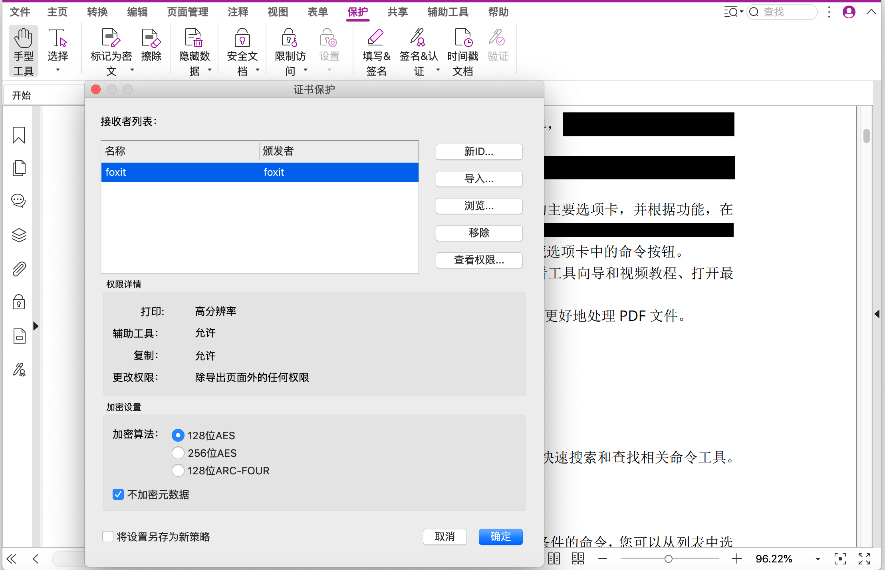Click the 查找 search field

click(782, 12)
